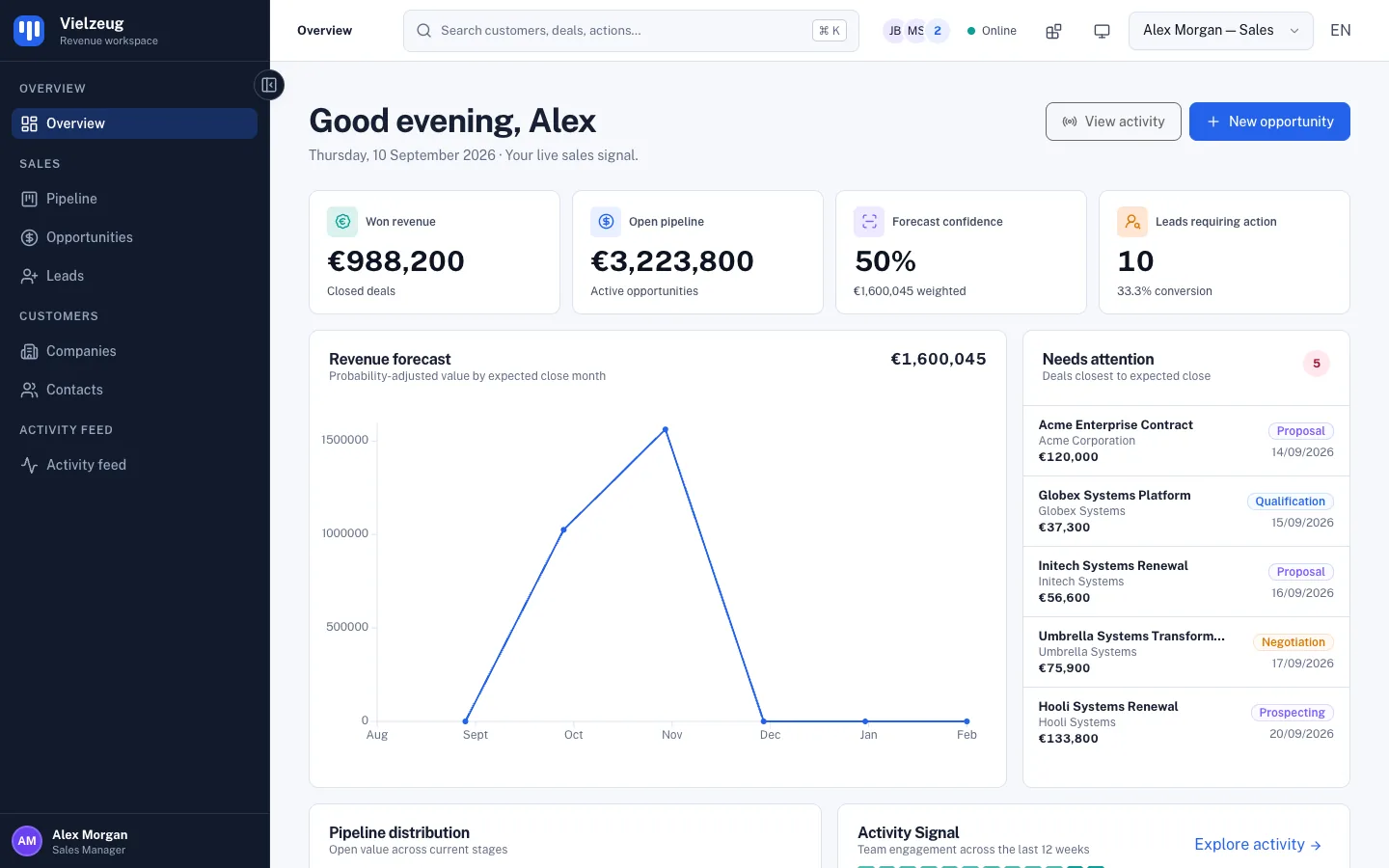Click the MS avatar in the header
1389x868 pixels.
pos(915,31)
